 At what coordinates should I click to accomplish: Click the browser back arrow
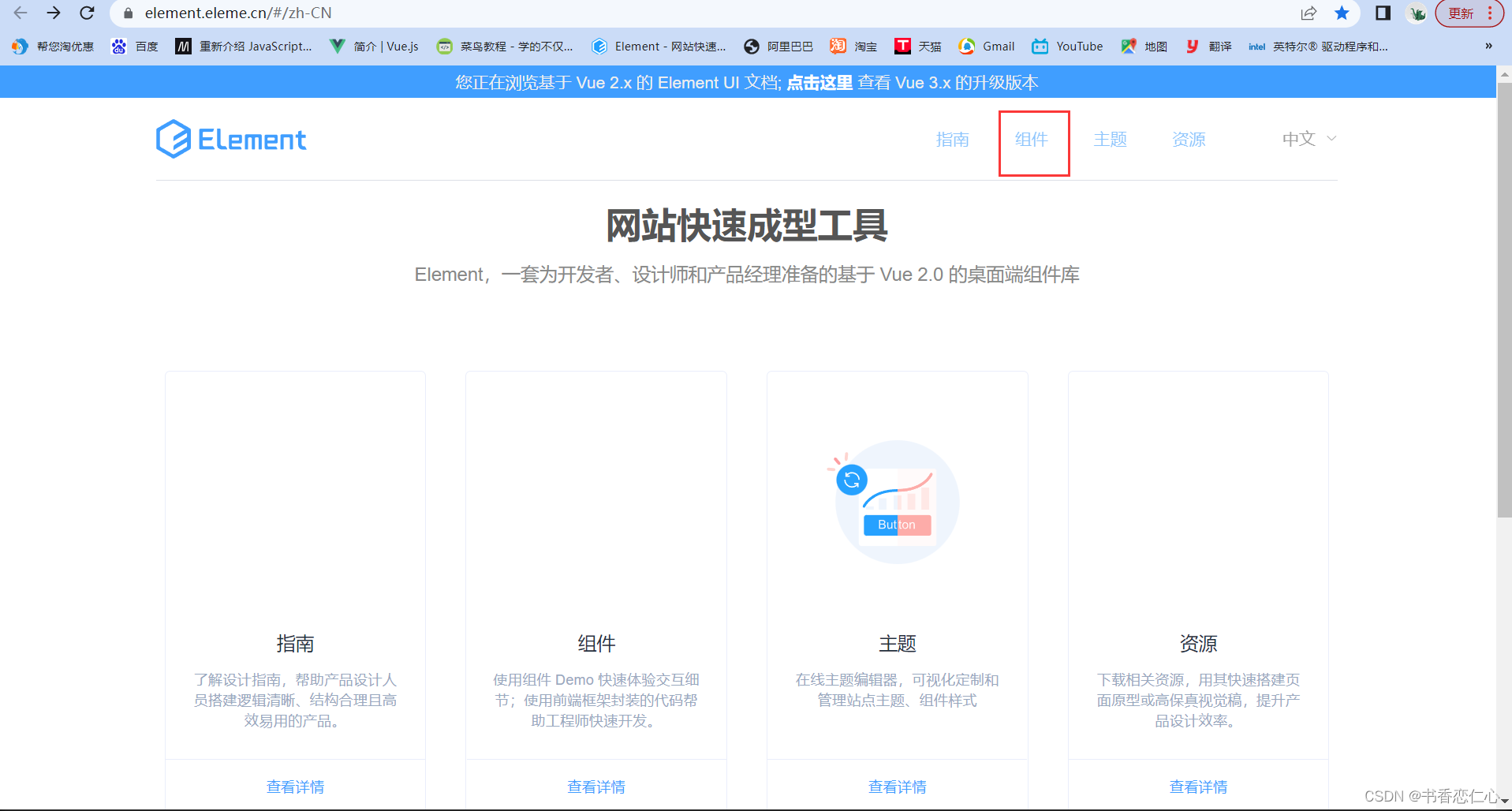click(21, 13)
